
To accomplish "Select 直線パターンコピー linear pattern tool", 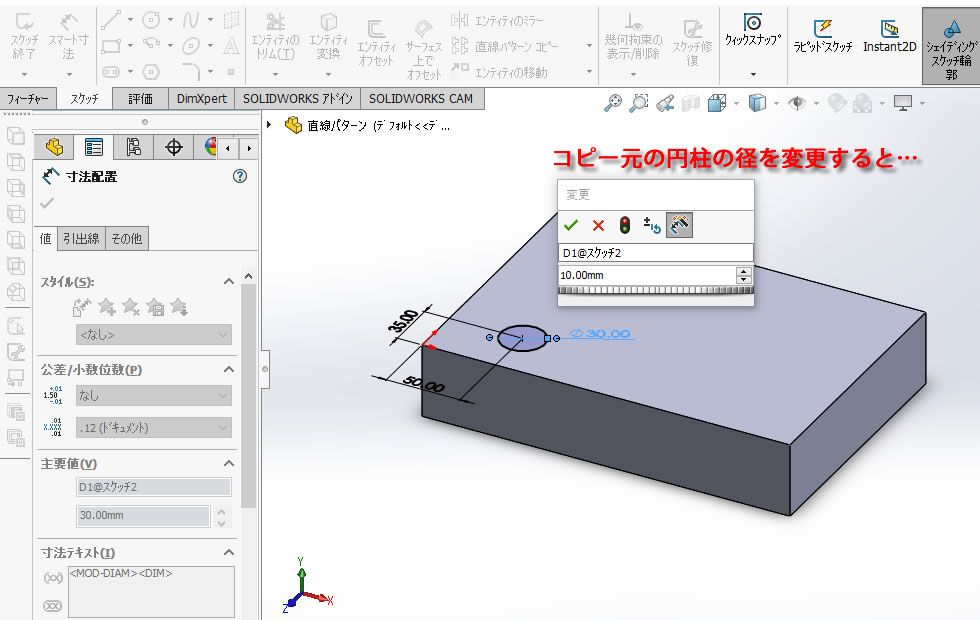I will [x=505, y=46].
